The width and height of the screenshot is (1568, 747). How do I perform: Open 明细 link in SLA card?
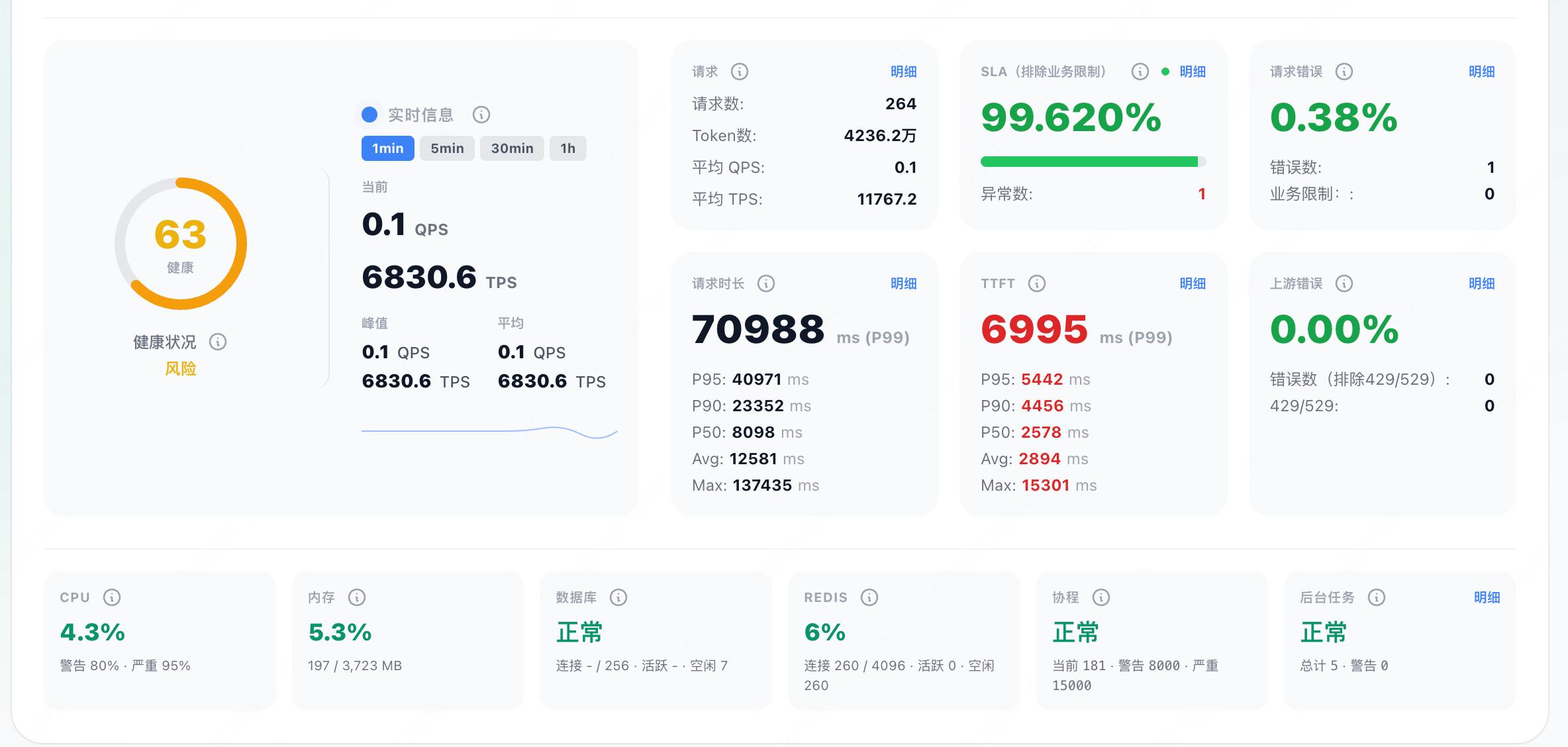[x=1193, y=72]
